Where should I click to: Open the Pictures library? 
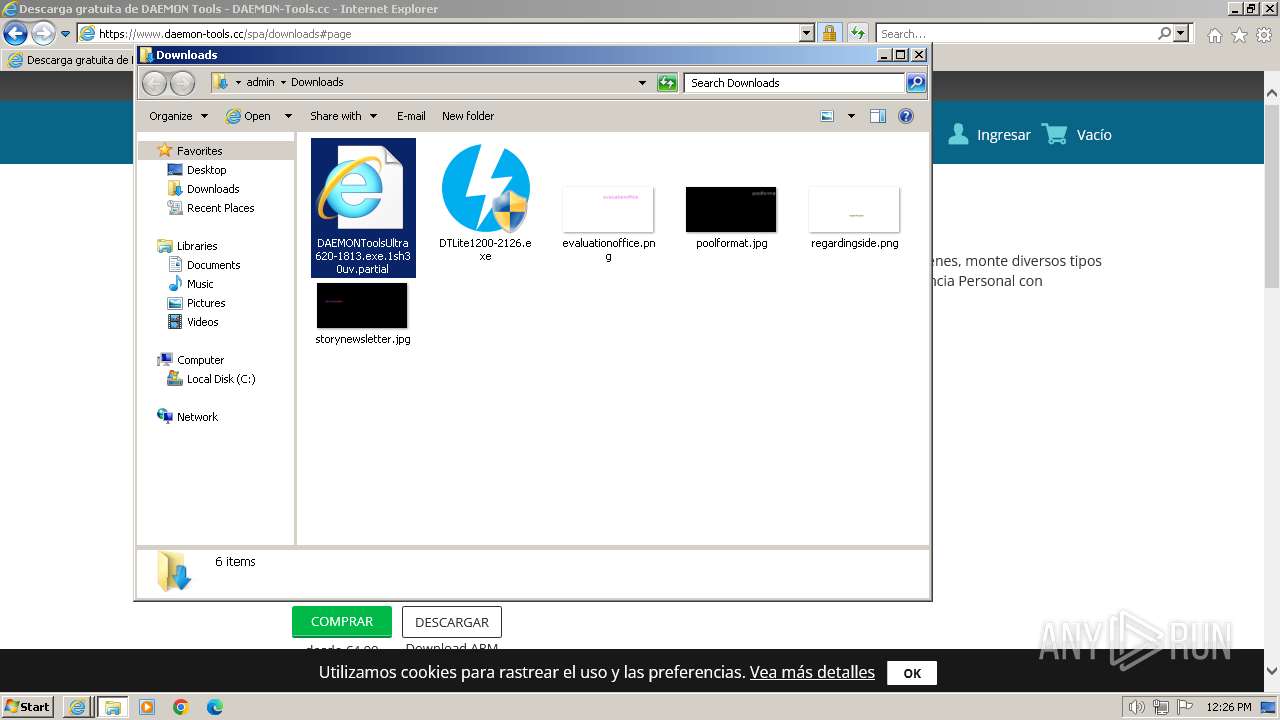(206, 303)
